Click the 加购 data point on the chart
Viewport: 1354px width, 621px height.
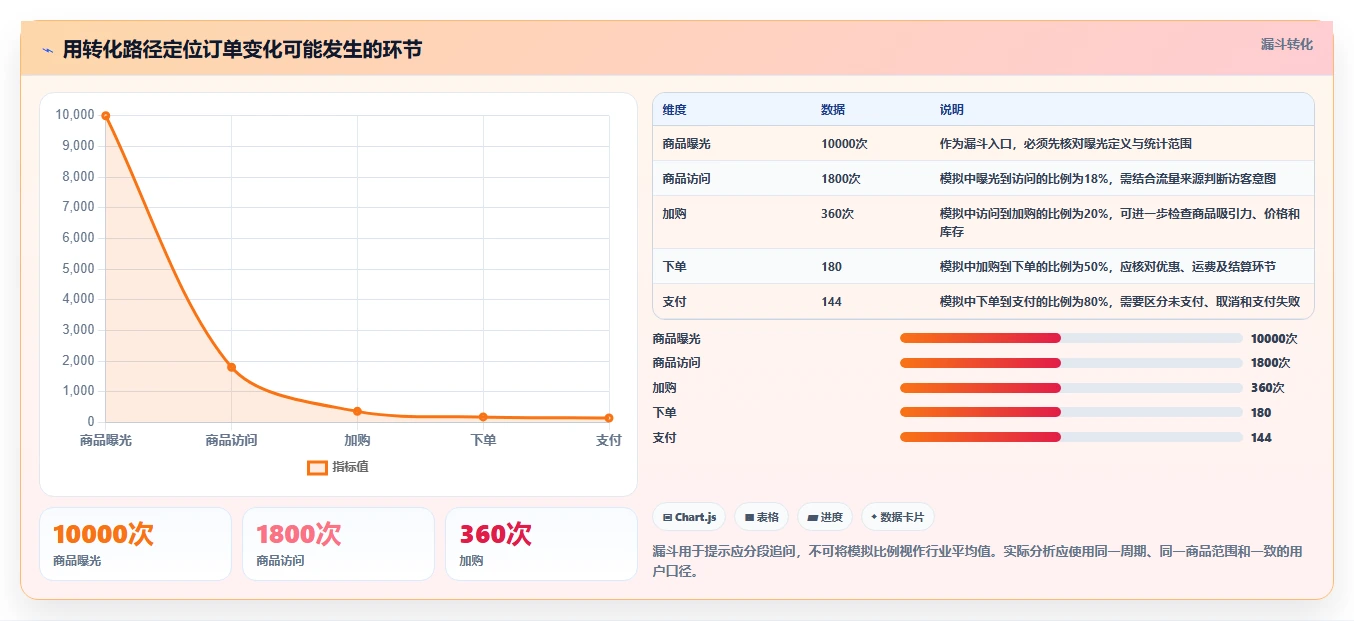point(357,411)
